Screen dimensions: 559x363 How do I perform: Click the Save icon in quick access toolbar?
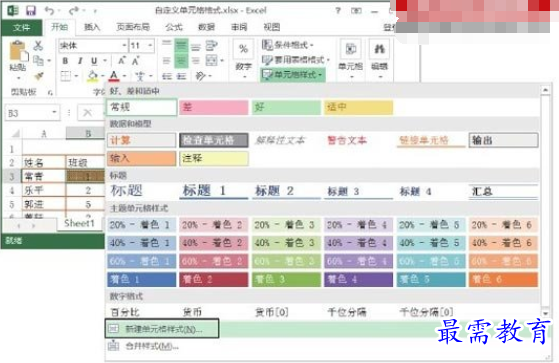coord(31,10)
